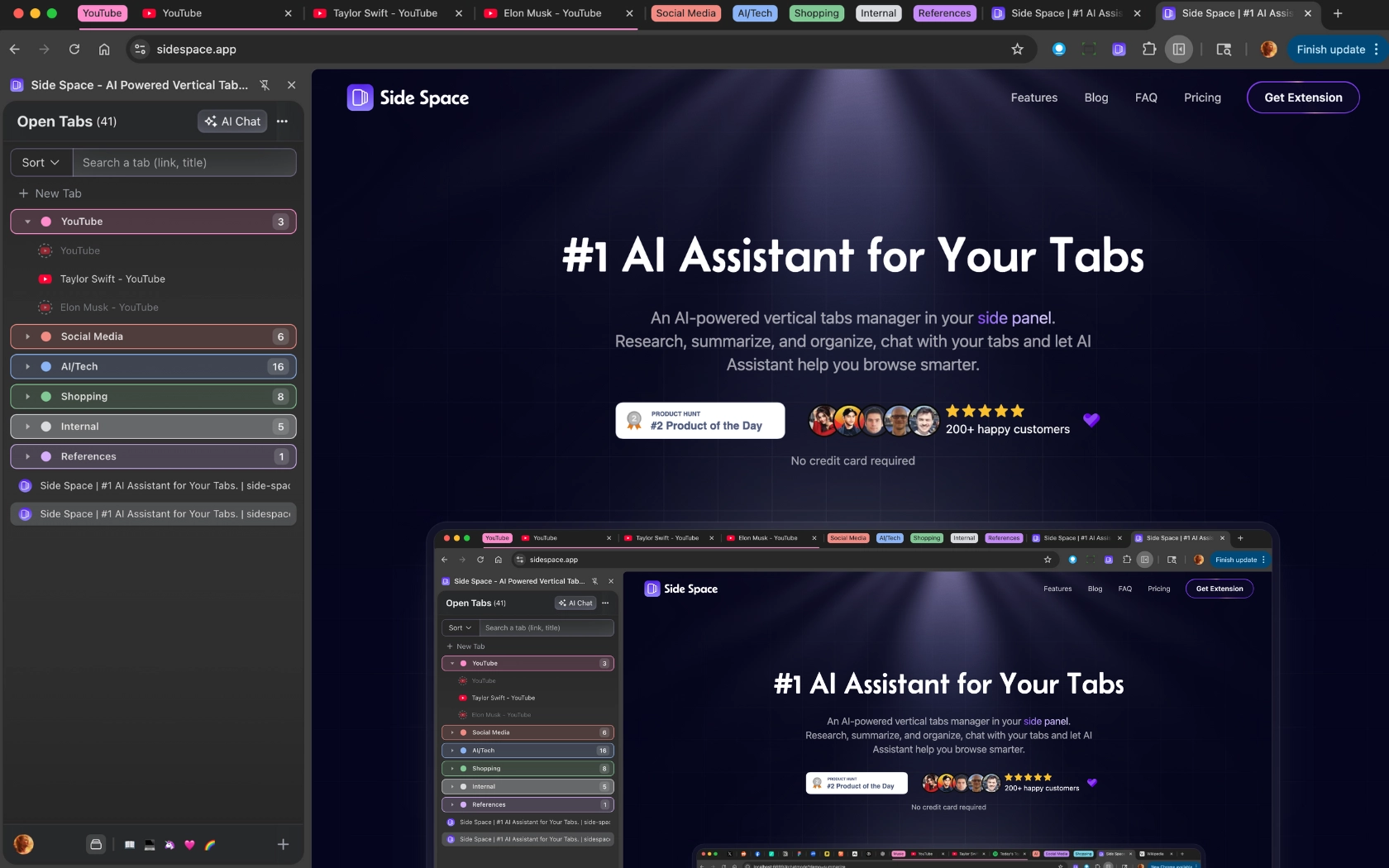Screen dimensions: 1389x868
Task: Star the current page in the address bar
Action: (x=1018, y=49)
